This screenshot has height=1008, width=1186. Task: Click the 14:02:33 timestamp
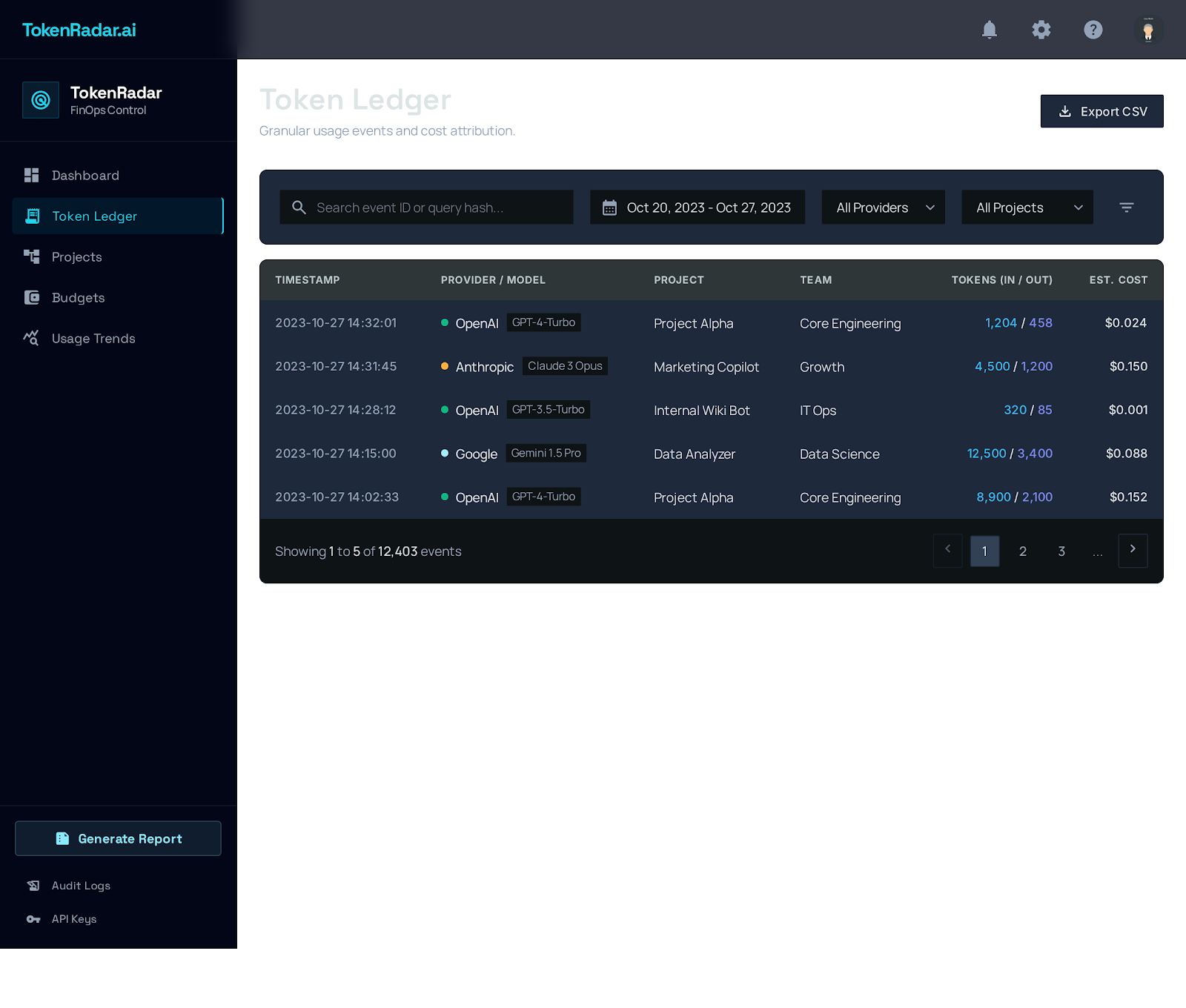[x=337, y=497]
